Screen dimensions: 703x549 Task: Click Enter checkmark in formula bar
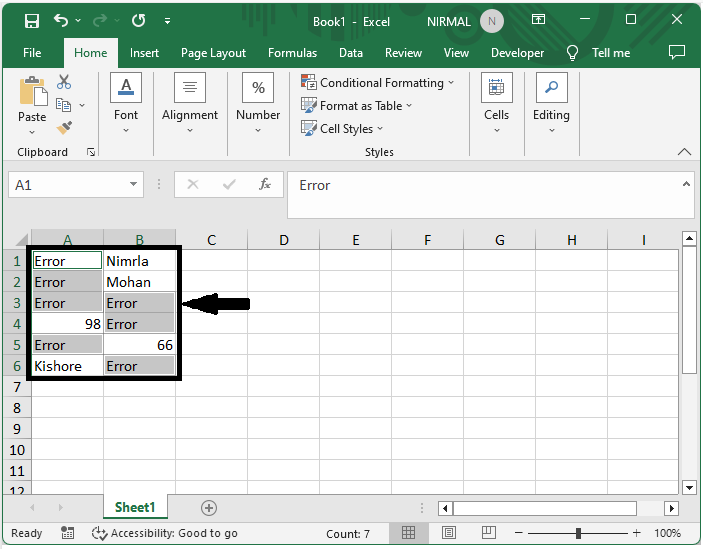[x=229, y=184]
